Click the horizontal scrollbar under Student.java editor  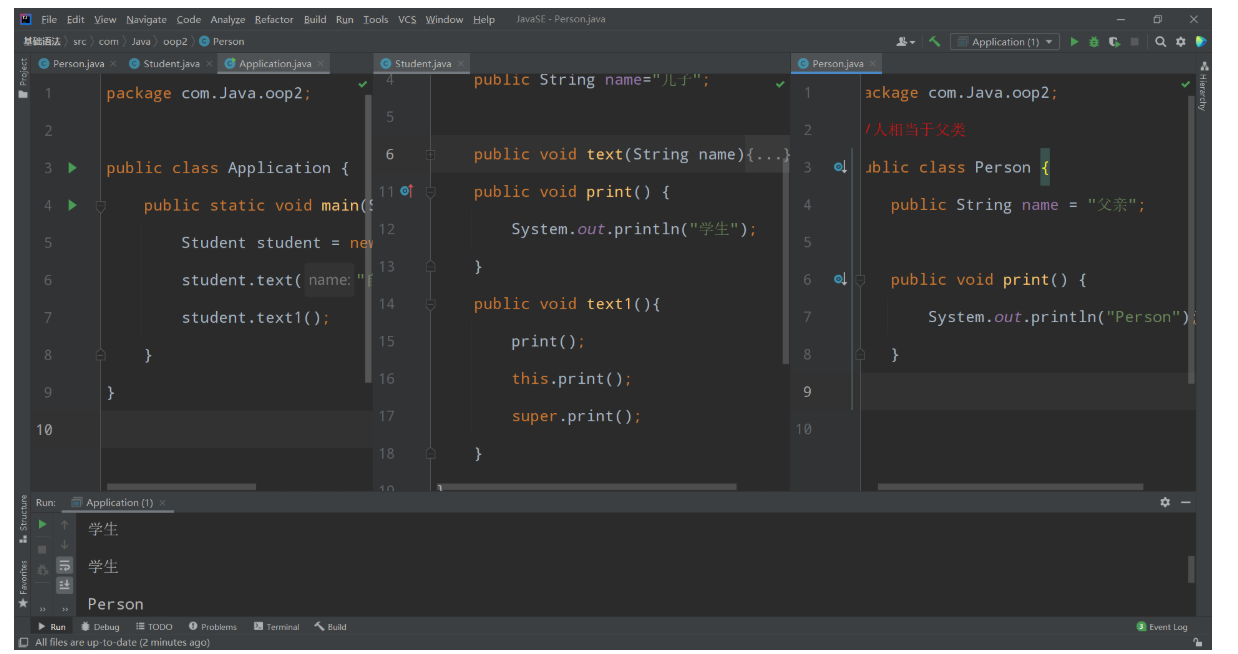pos(588,487)
